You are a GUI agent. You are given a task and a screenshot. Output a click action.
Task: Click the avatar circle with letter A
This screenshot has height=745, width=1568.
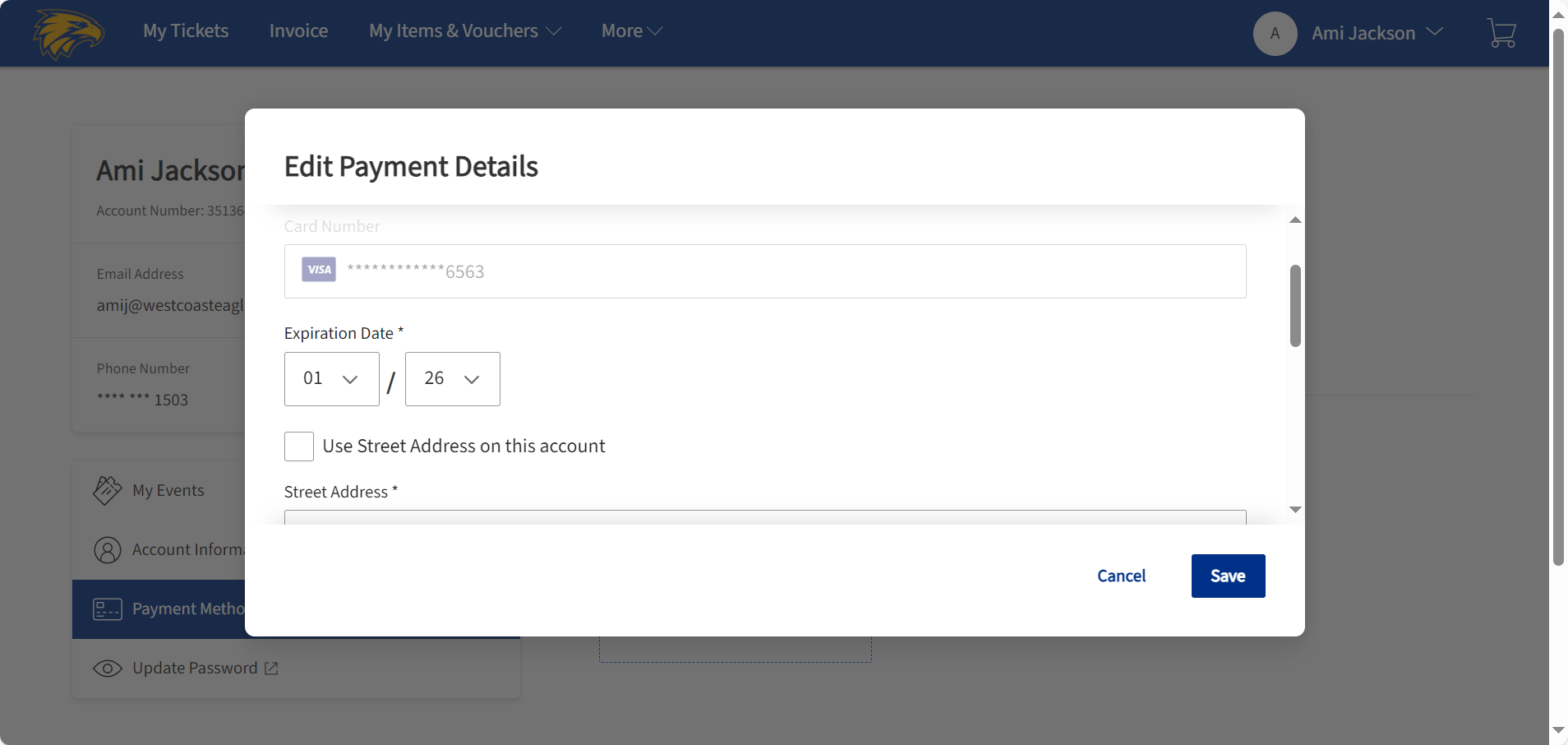click(x=1274, y=33)
